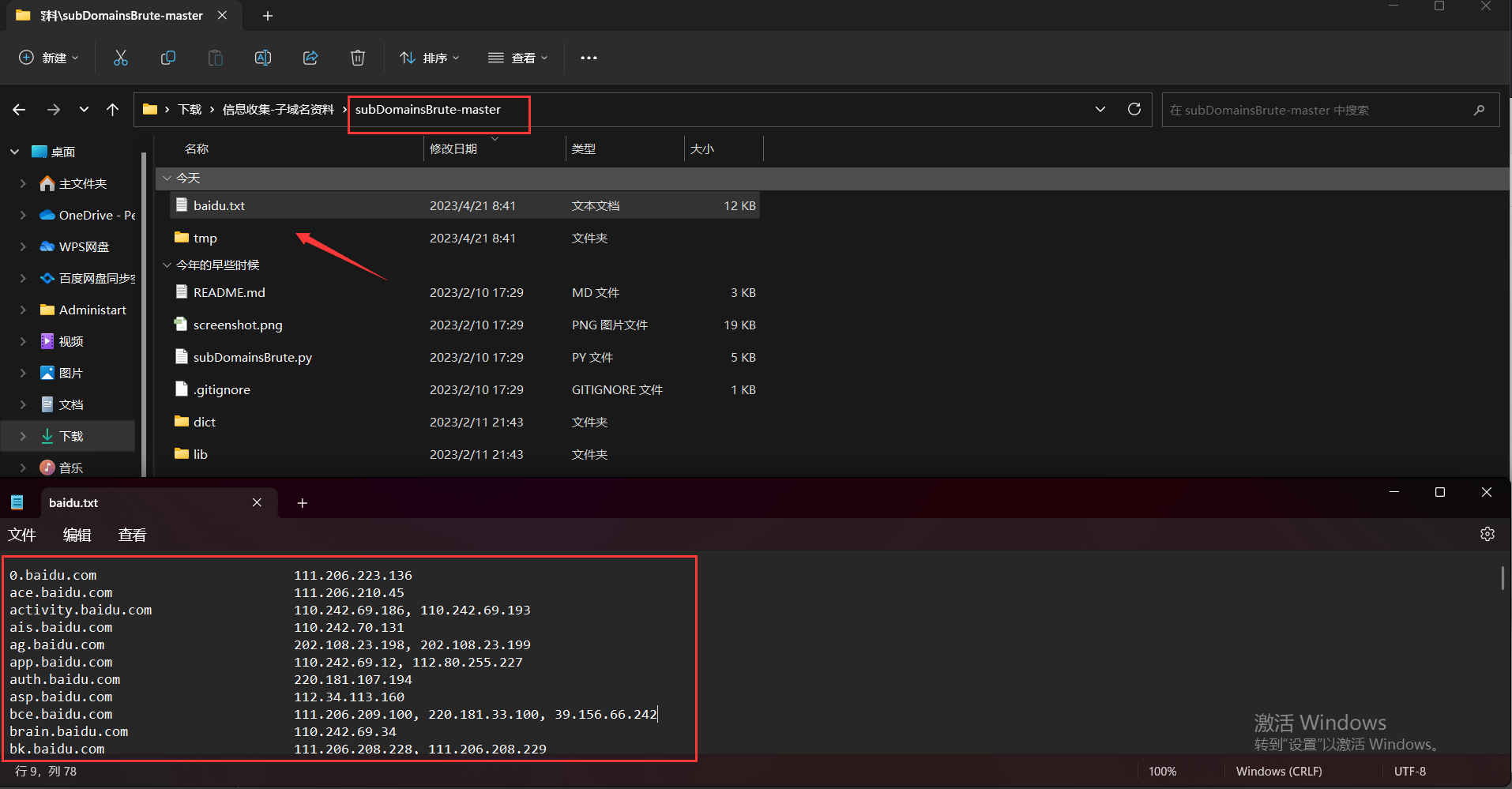Expand the 图片 sidebar node chevron
1512x789 pixels.
pyautogui.click(x=23, y=373)
